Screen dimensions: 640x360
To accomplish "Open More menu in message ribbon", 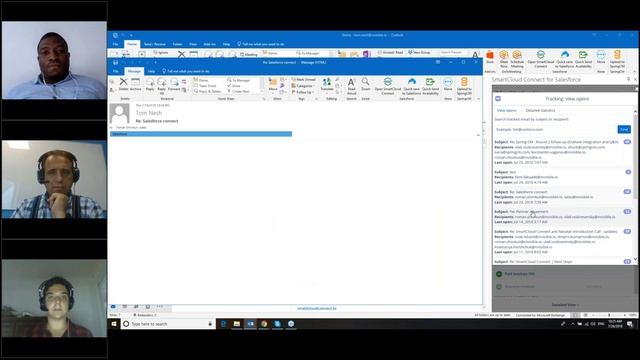I will pos(448,84).
